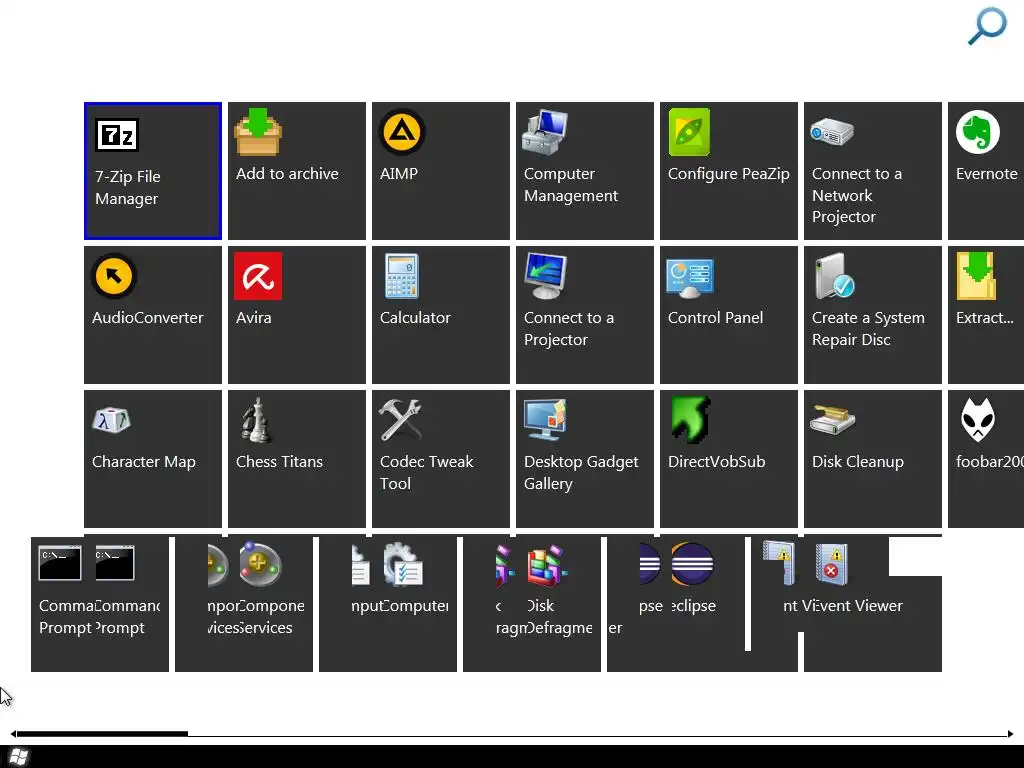Click the Control Panel label
Viewport: 1024px width, 768px height.
pos(715,318)
